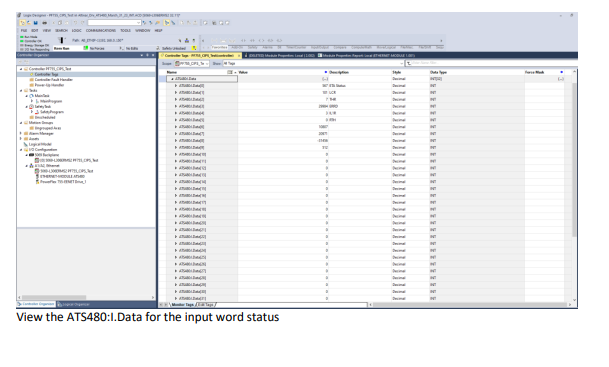Collapse the I/O Configuration tree node
This screenshot has width=609, height=367.
[21, 150]
